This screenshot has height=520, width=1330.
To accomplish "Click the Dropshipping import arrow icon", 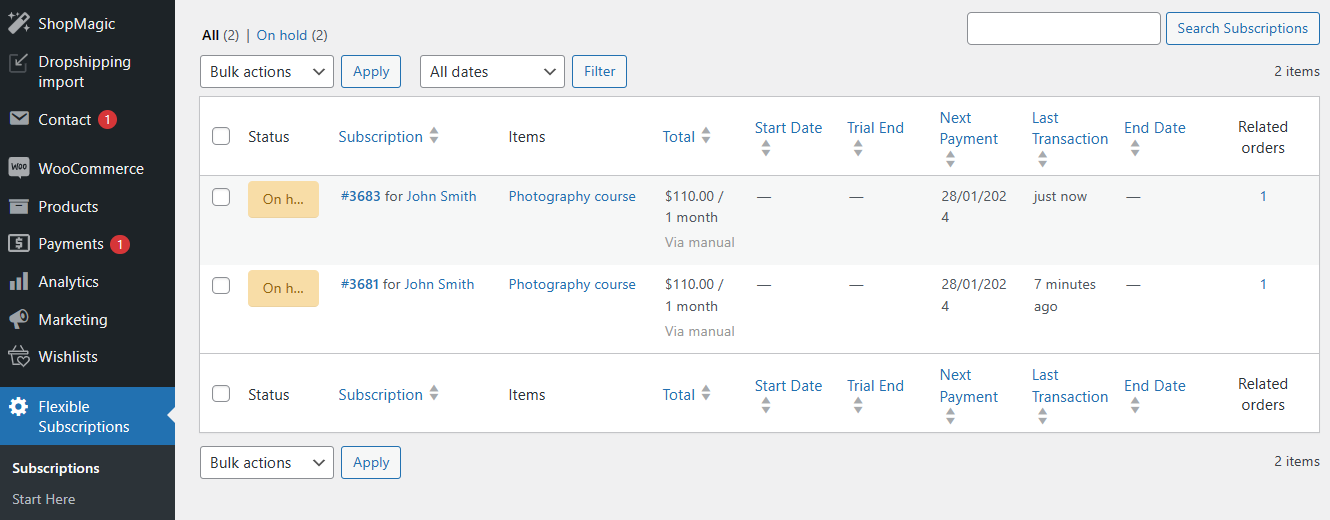I will [18, 63].
